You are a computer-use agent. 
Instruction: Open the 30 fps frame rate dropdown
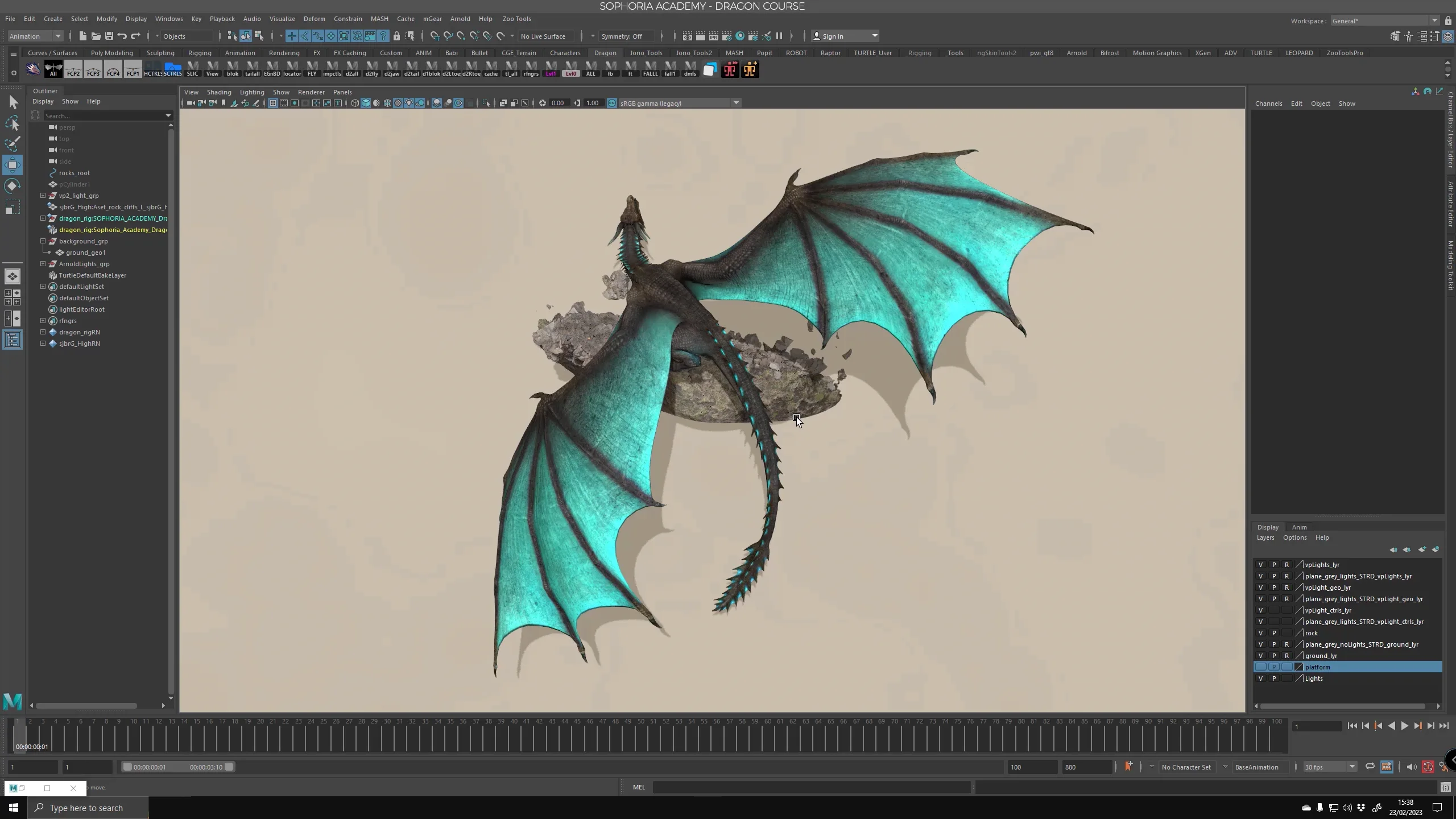(1329, 767)
